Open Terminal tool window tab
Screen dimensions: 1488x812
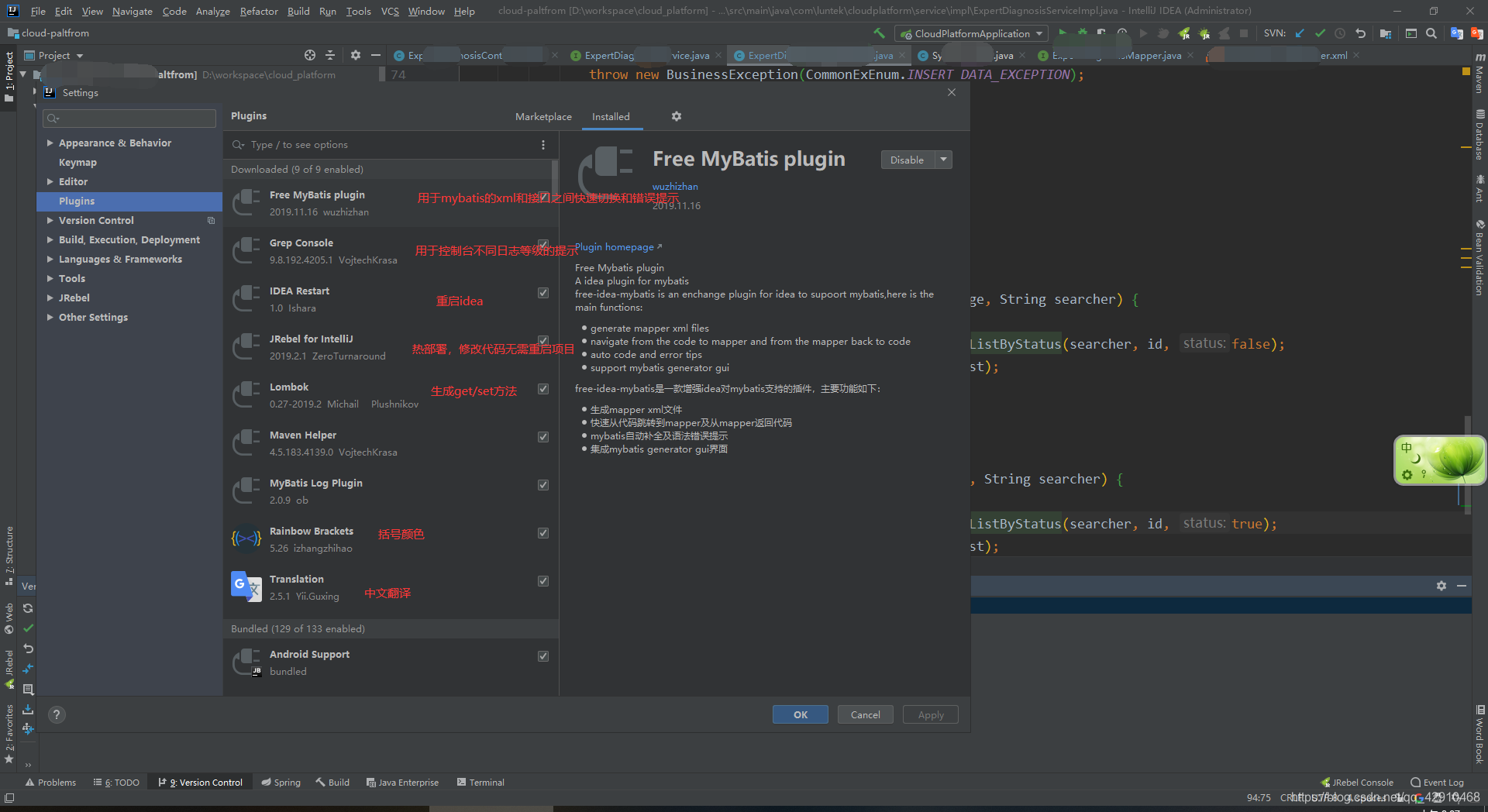[x=480, y=783]
